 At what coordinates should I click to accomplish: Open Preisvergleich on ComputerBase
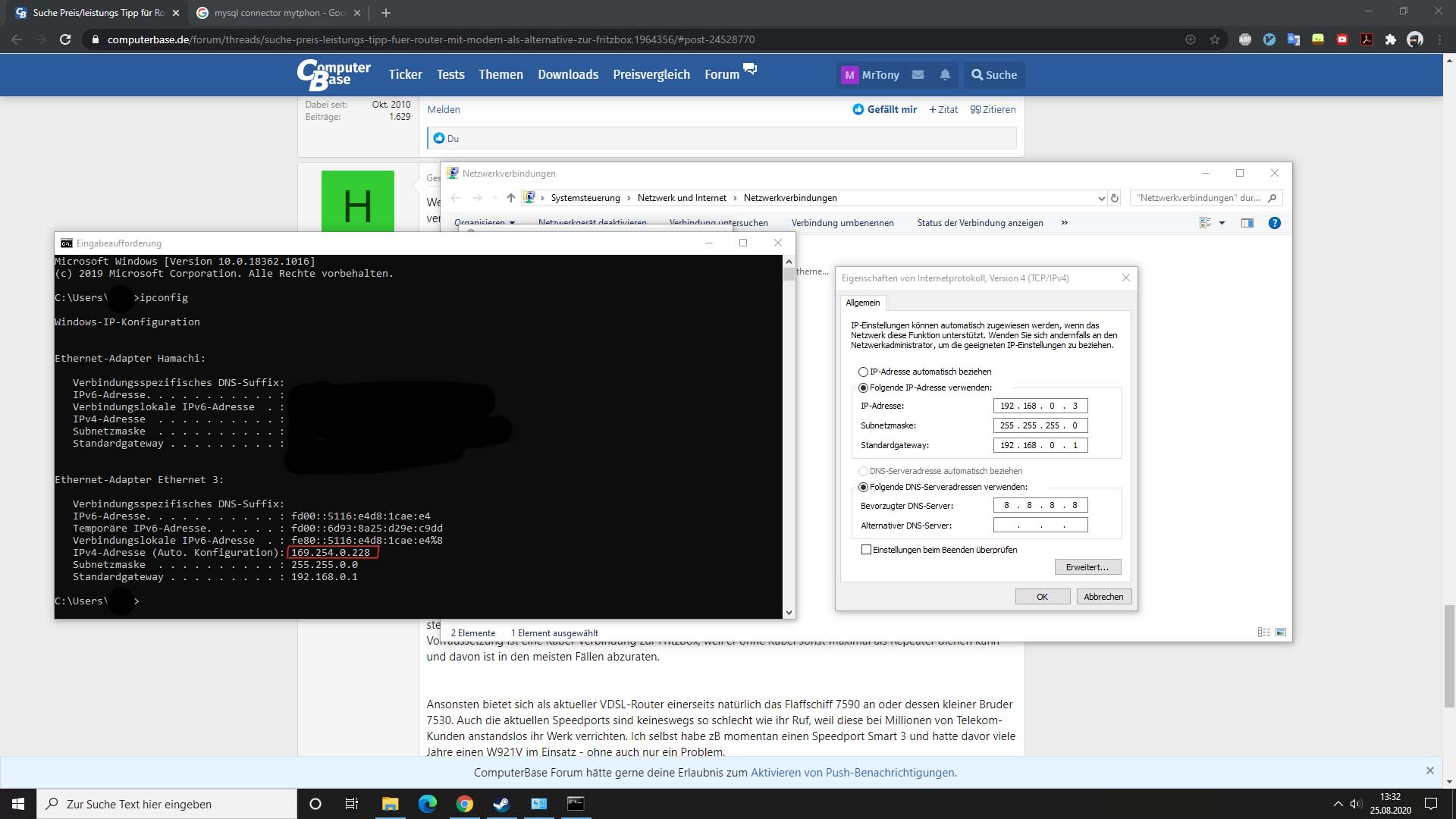(651, 74)
